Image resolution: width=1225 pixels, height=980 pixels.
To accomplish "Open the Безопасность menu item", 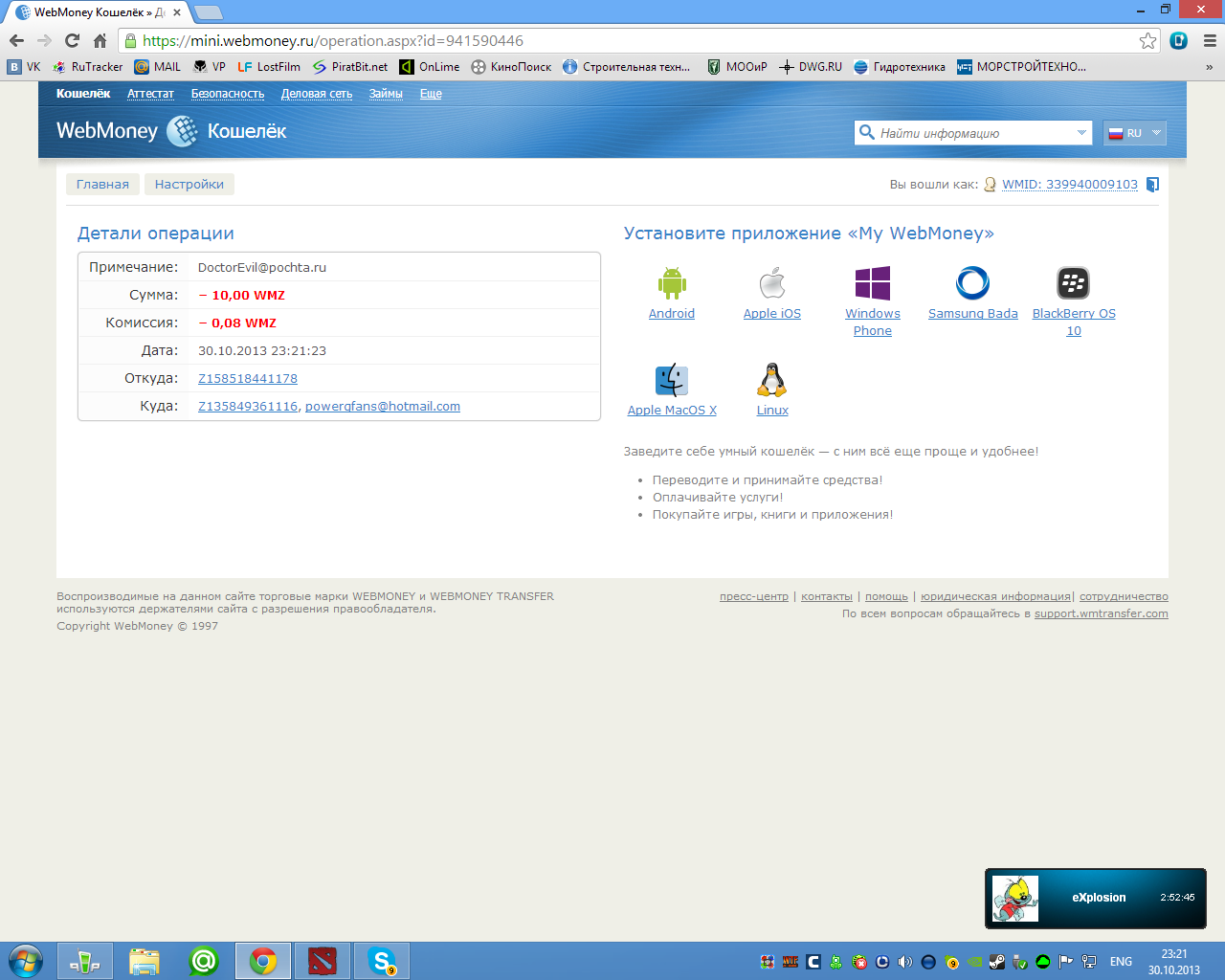I will pos(228,94).
